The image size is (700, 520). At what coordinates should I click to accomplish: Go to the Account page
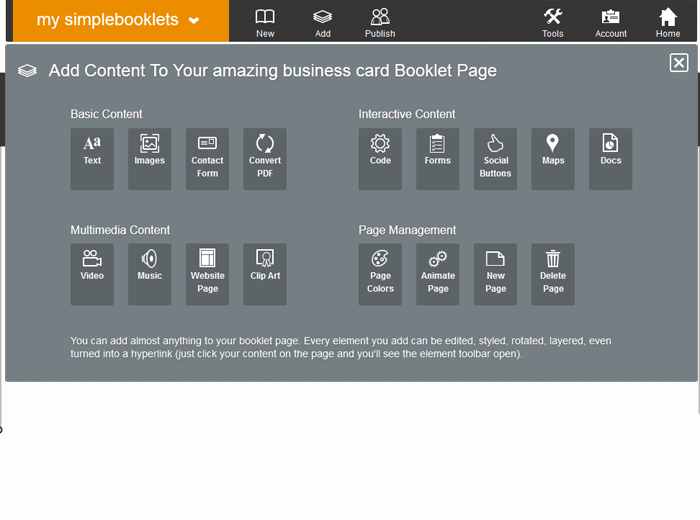pos(611,21)
